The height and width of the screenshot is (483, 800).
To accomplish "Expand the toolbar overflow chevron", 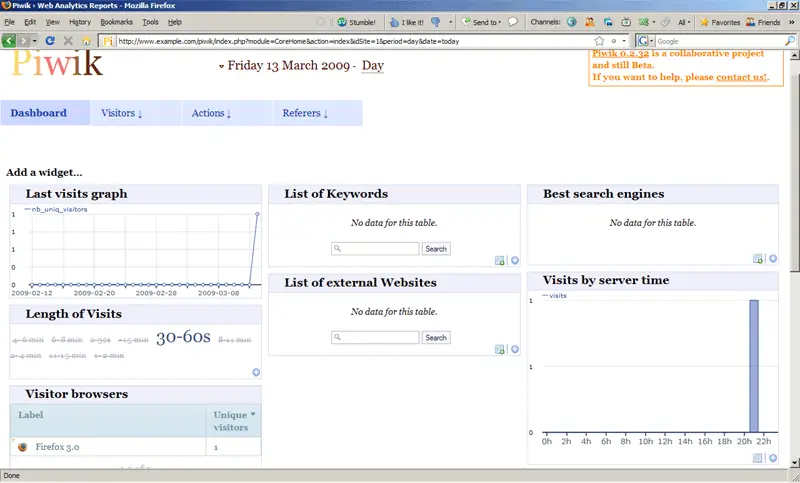I will pos(792,22).
